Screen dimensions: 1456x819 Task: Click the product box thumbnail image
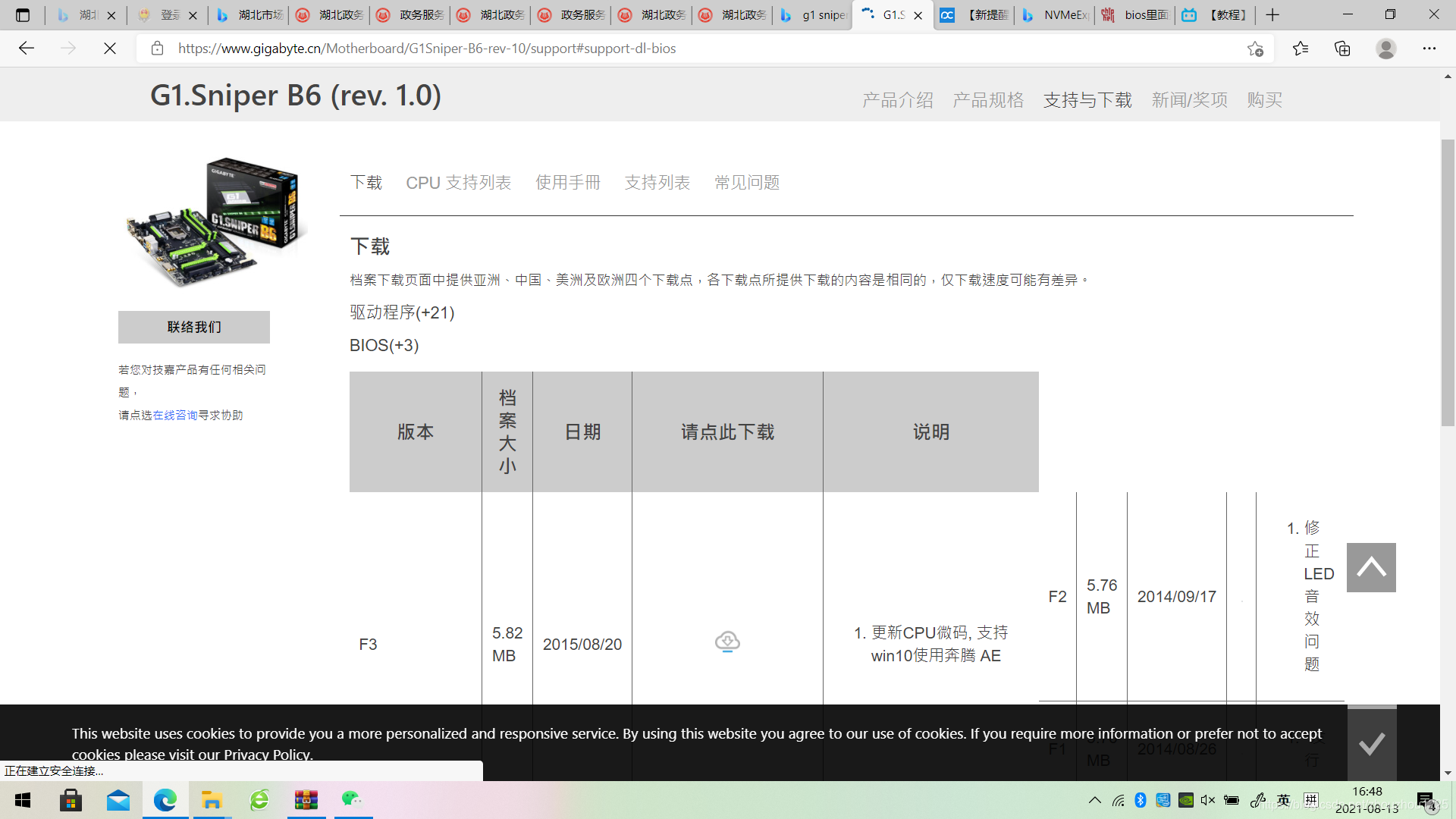(216, 221)
